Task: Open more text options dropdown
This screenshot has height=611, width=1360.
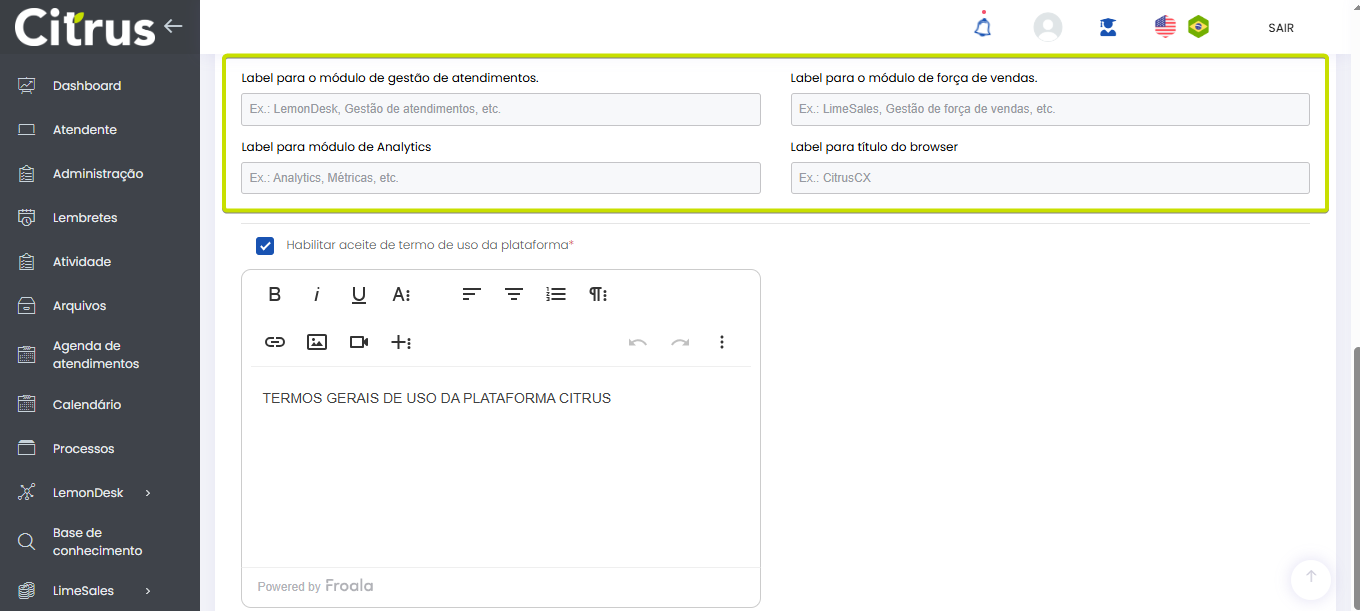Action: [401, 294]
